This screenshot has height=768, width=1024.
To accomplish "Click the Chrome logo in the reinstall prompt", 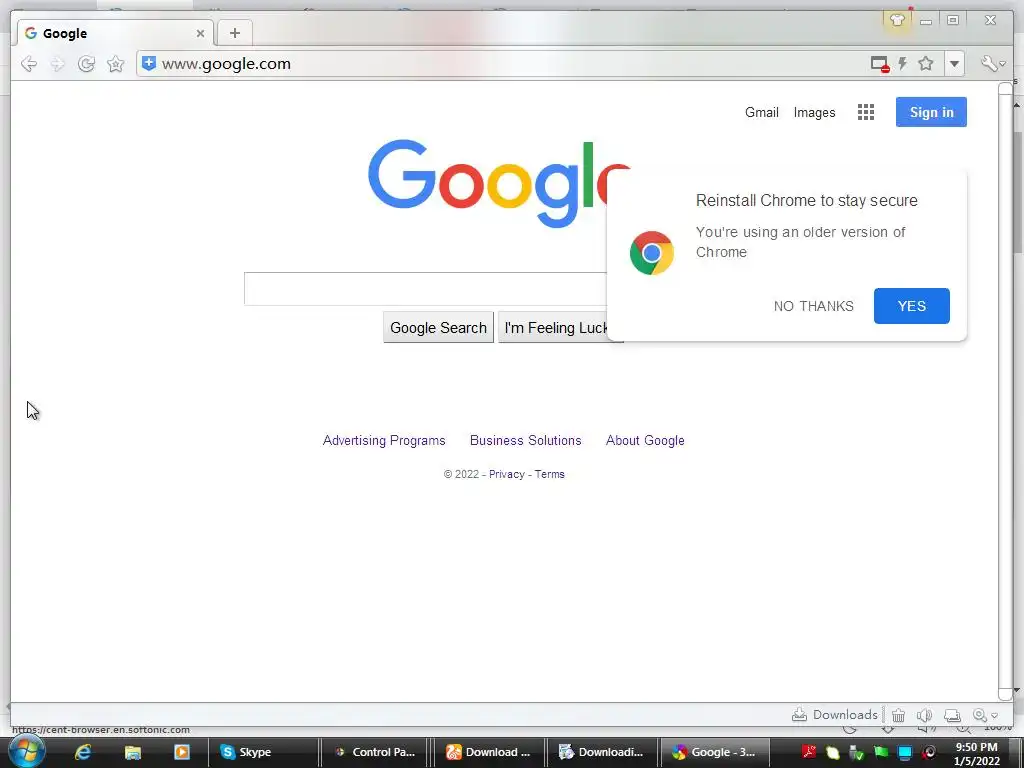I will pos(651,253).
